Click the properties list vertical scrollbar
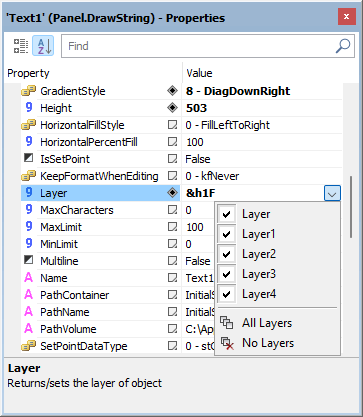Viewport: 363px width, 417px height. (351, 207)
